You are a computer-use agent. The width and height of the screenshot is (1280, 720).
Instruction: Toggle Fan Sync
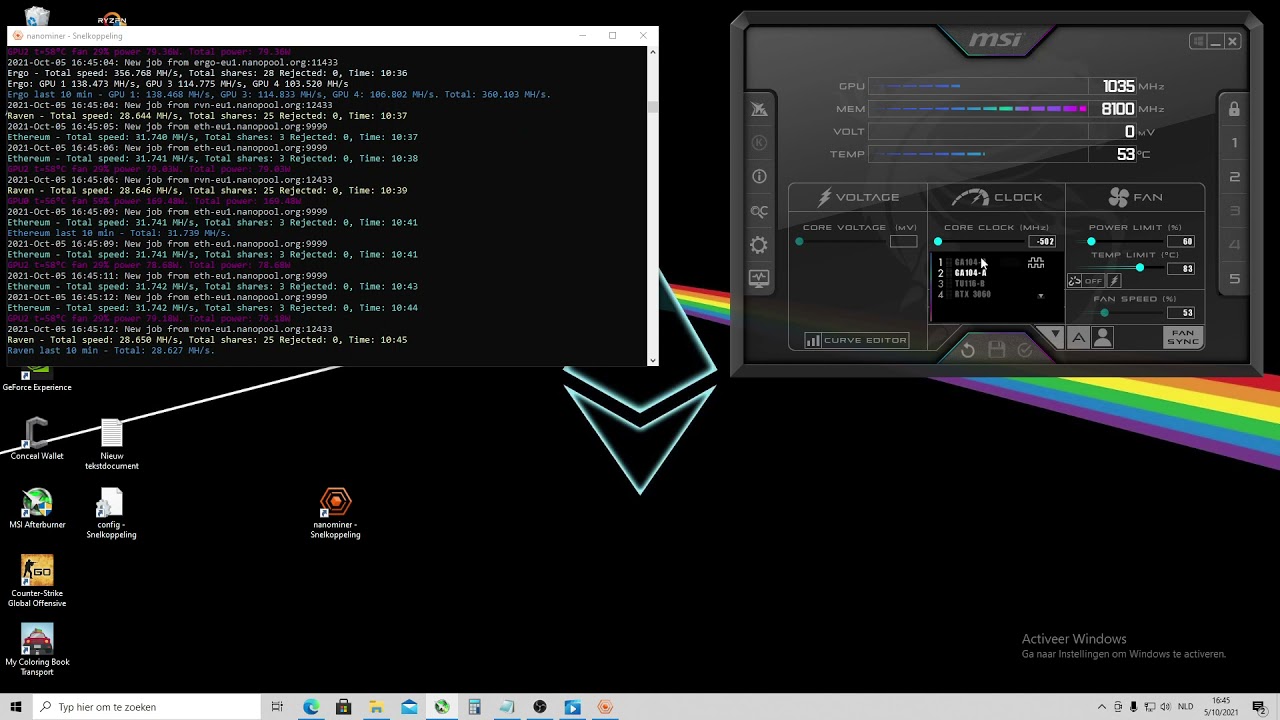point(1183,338)
